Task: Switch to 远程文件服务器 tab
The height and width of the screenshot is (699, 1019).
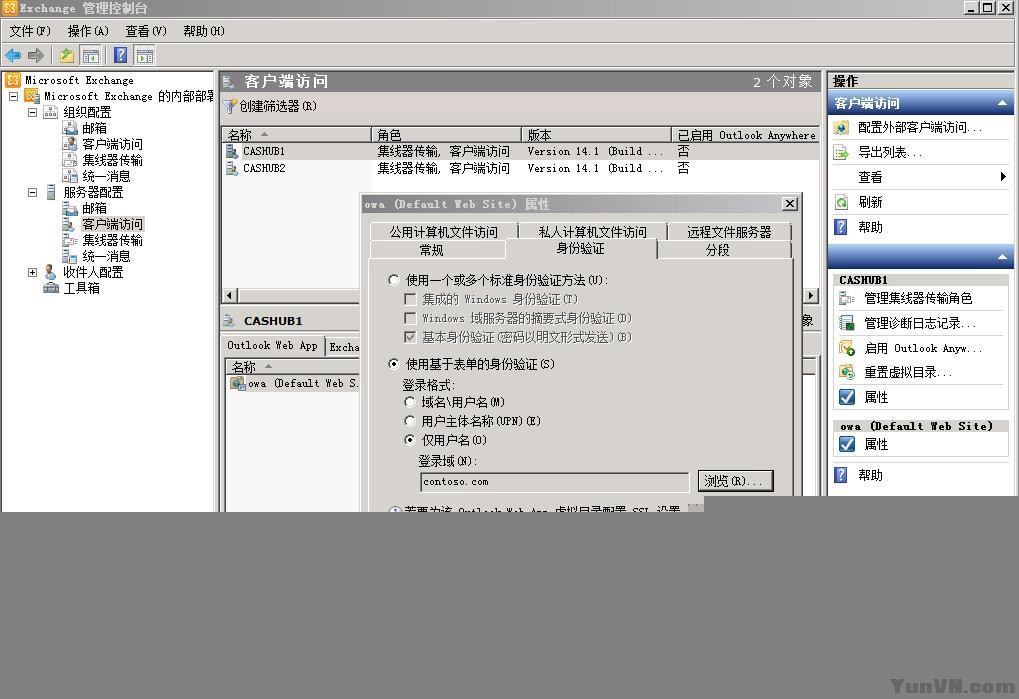Action: point(729,232)
